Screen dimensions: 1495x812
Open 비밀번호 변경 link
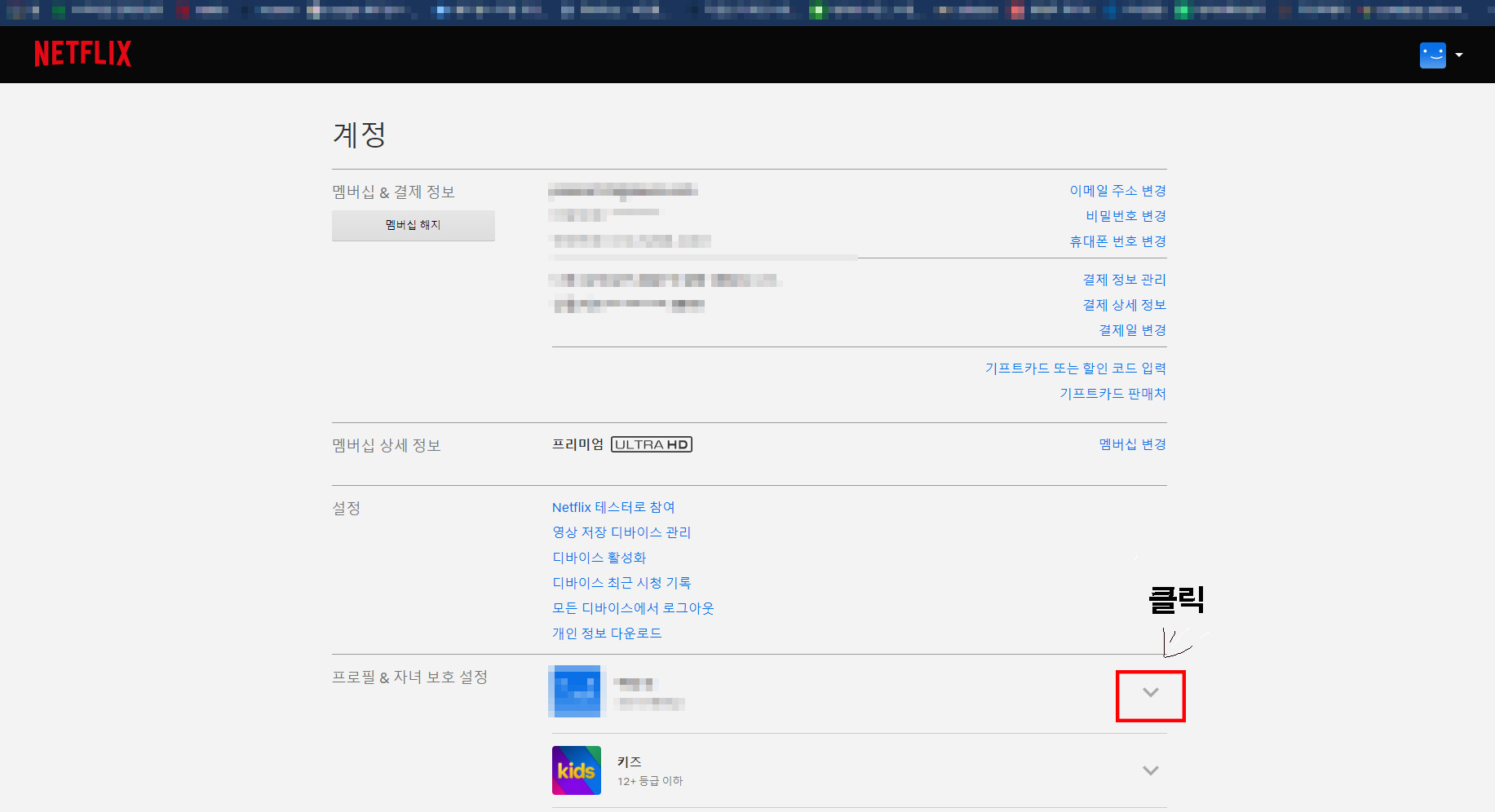coord(1126,216)
